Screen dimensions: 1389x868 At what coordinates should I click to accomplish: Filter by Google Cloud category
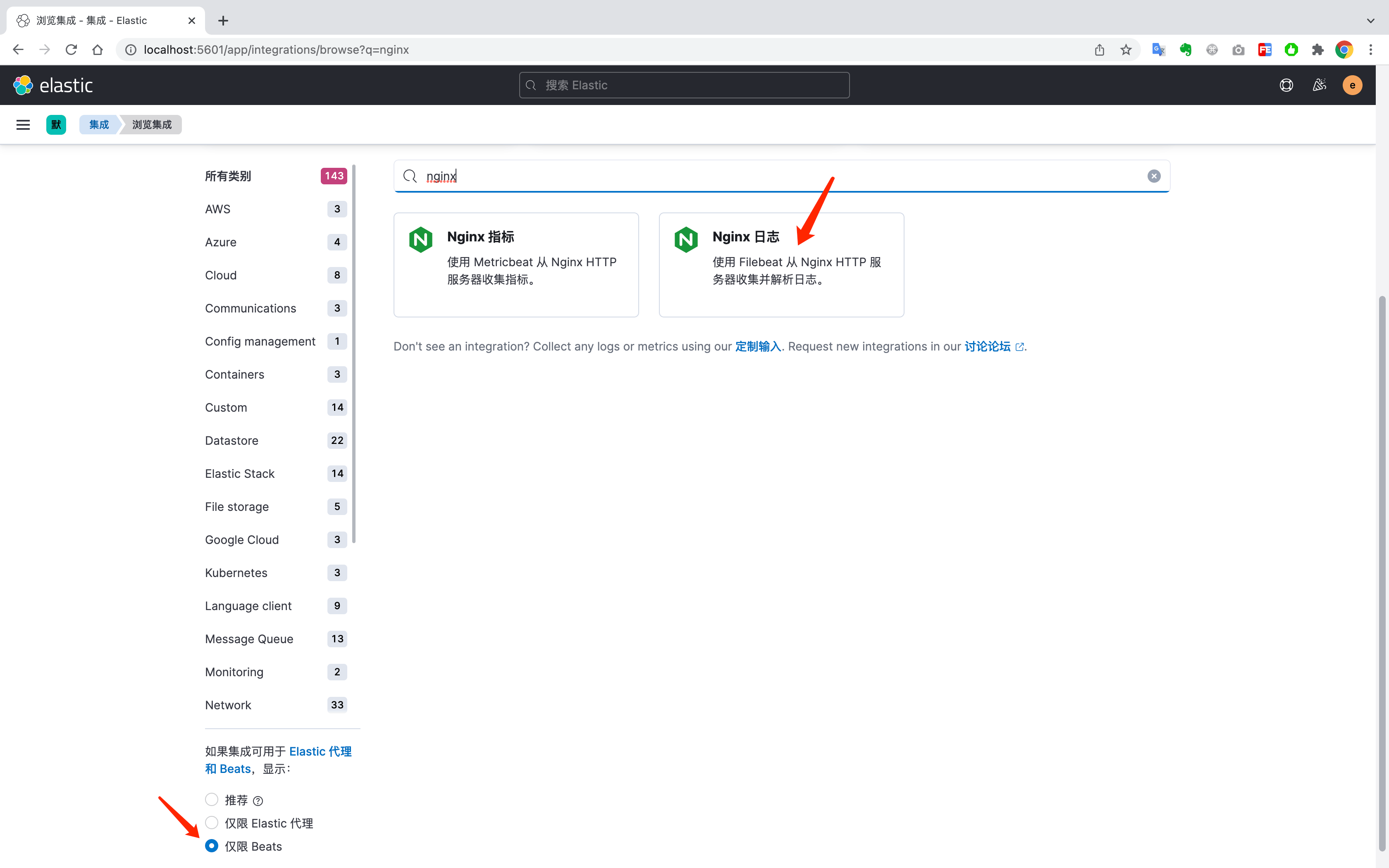tap(276, 540)
